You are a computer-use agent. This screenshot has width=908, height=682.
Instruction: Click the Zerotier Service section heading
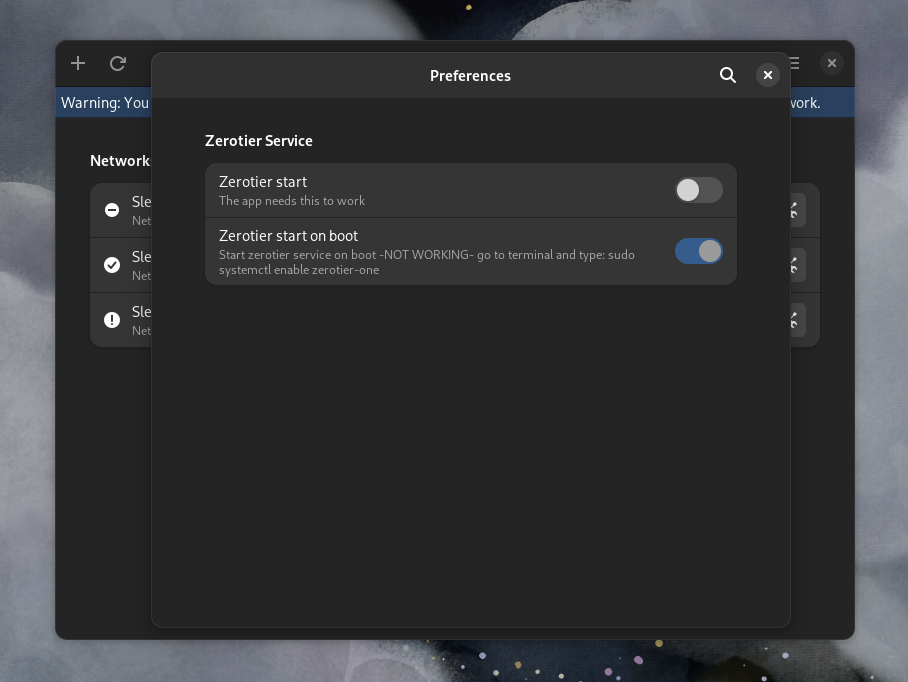[258, 141]
